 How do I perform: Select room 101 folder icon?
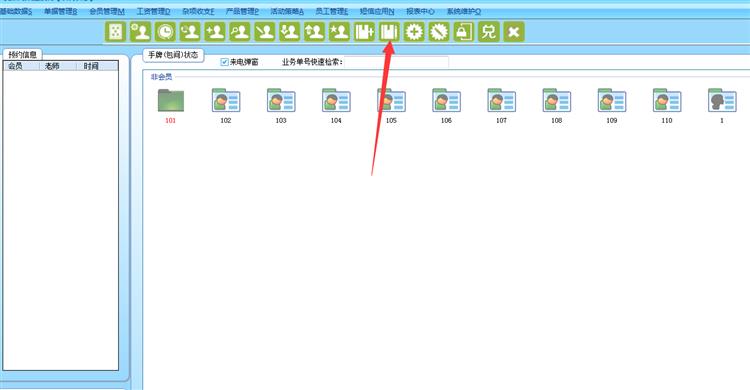tap(171, 101)
